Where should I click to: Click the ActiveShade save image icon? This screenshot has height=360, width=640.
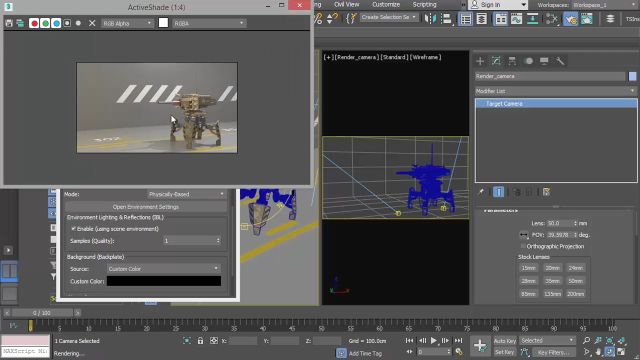(x=9, y=23)
